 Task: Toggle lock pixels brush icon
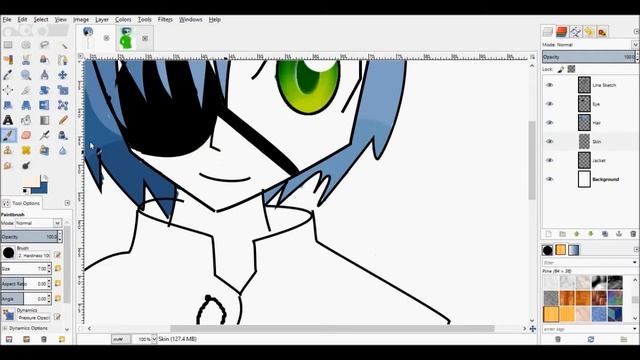(x=561, y=69)
